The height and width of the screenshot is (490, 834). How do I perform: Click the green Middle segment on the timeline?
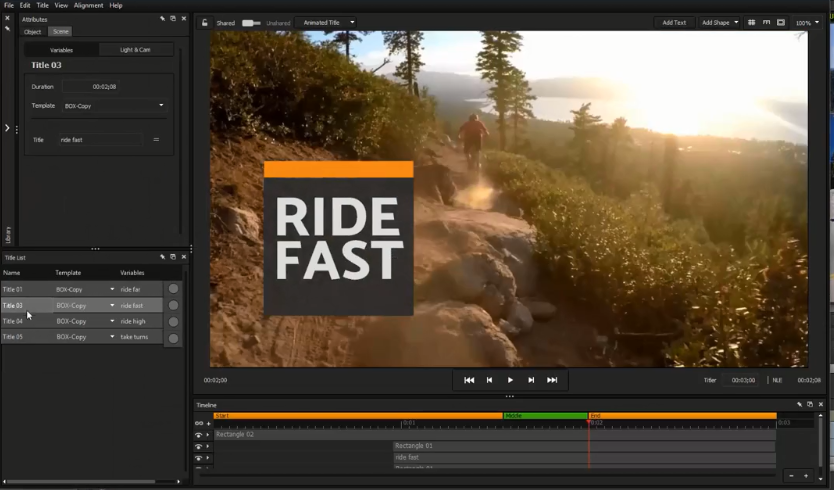545,415
